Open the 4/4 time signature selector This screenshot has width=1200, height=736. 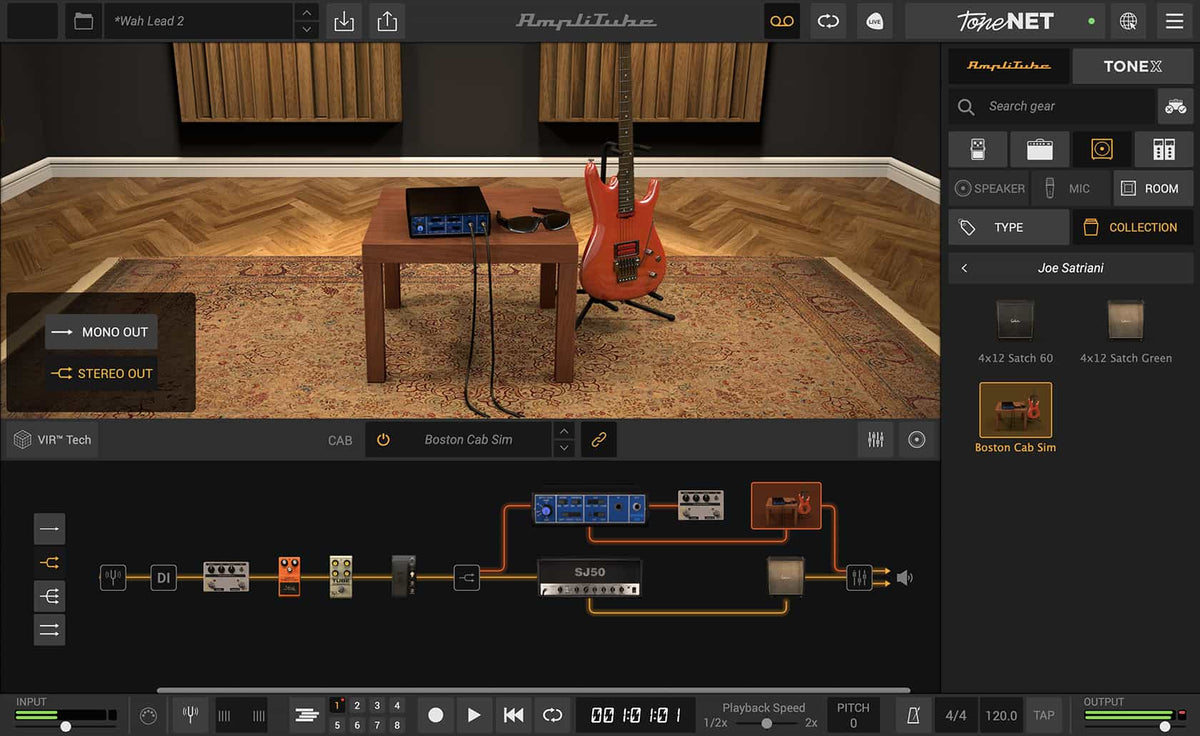[956, 715]
